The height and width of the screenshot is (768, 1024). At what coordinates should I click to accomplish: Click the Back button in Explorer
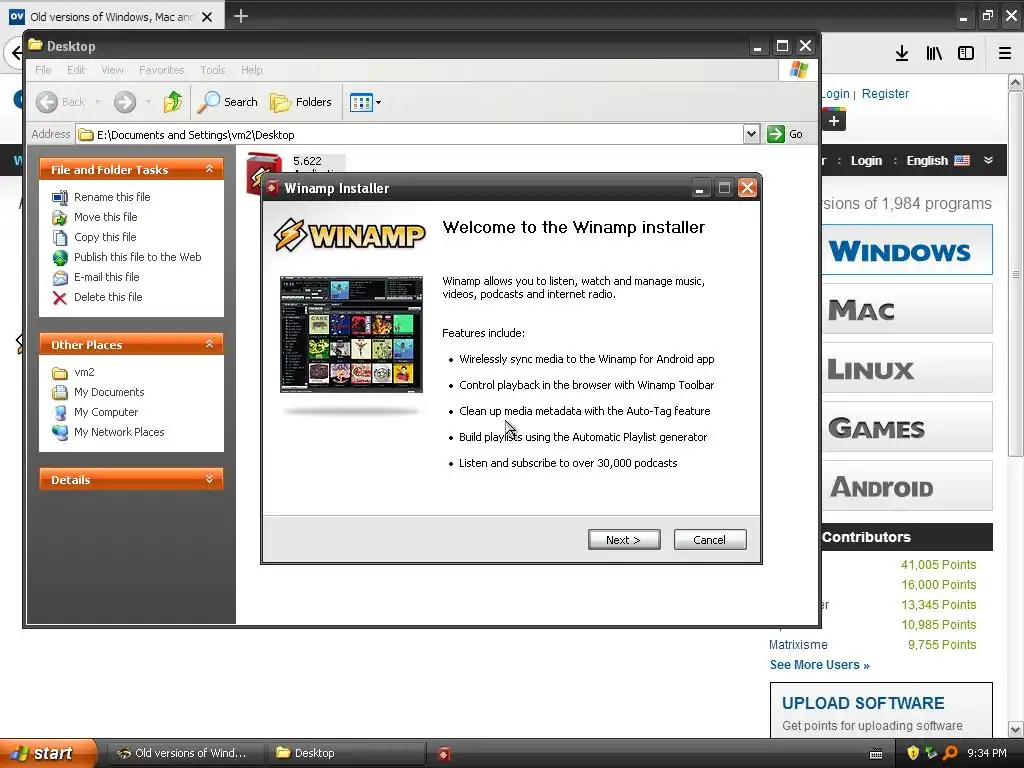pos(60,102)
